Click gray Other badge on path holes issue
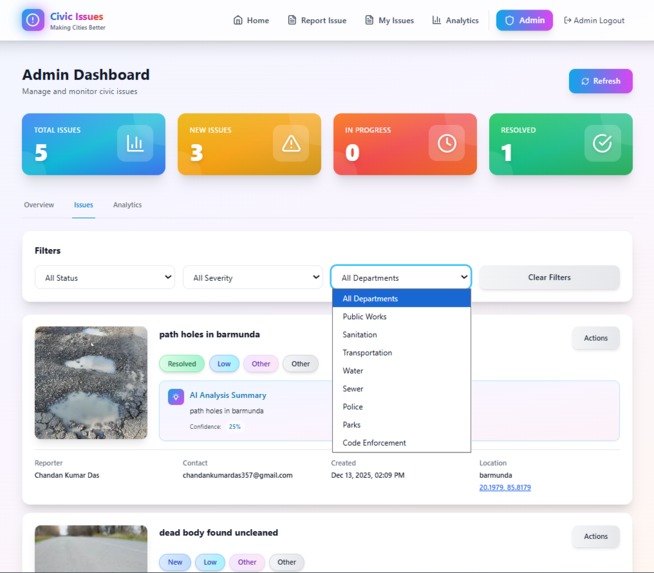This screenshot has width=654, height=573. pyautogui.click(x=300, y=364)
